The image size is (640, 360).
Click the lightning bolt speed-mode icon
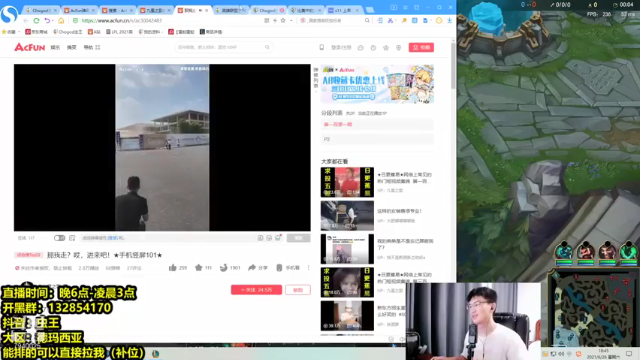275,20
